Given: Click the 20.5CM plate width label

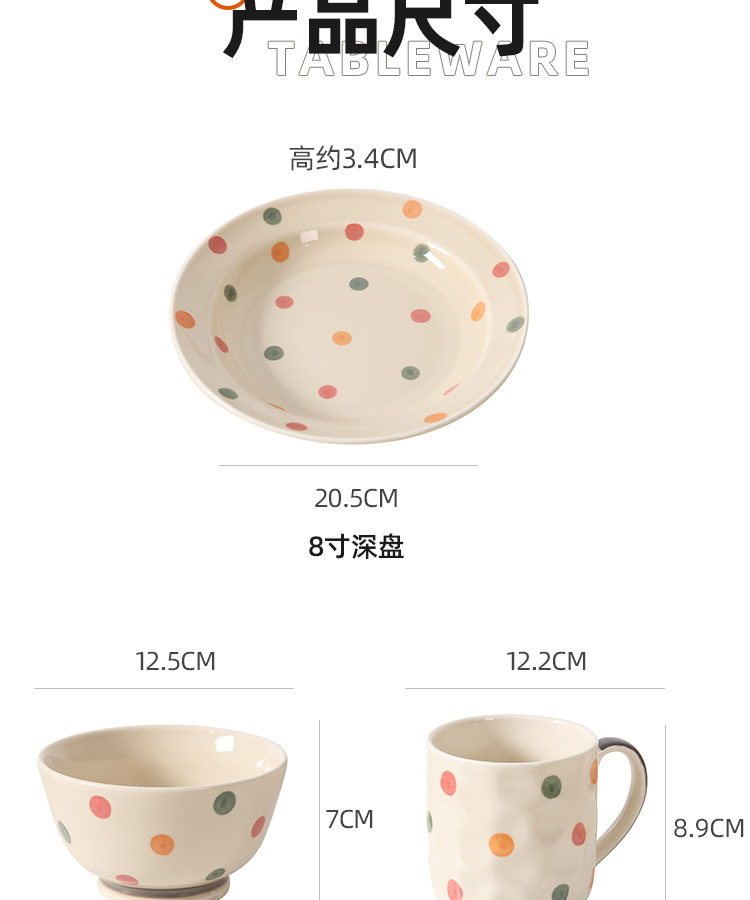Looking at the screenshot, I should 356,498.
